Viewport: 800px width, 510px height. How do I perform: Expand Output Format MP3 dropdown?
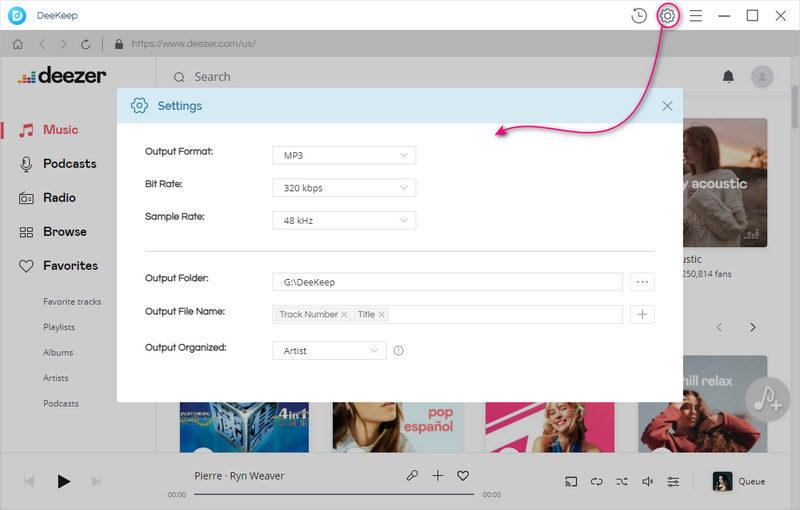tap(344, 156)
